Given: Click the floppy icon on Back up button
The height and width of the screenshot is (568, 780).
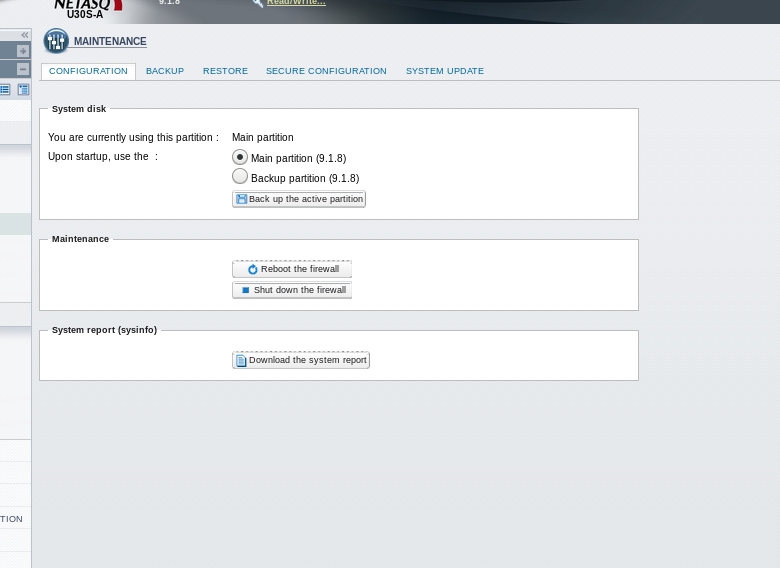Looking at the screenshot, I should click(x=241, y=199).
